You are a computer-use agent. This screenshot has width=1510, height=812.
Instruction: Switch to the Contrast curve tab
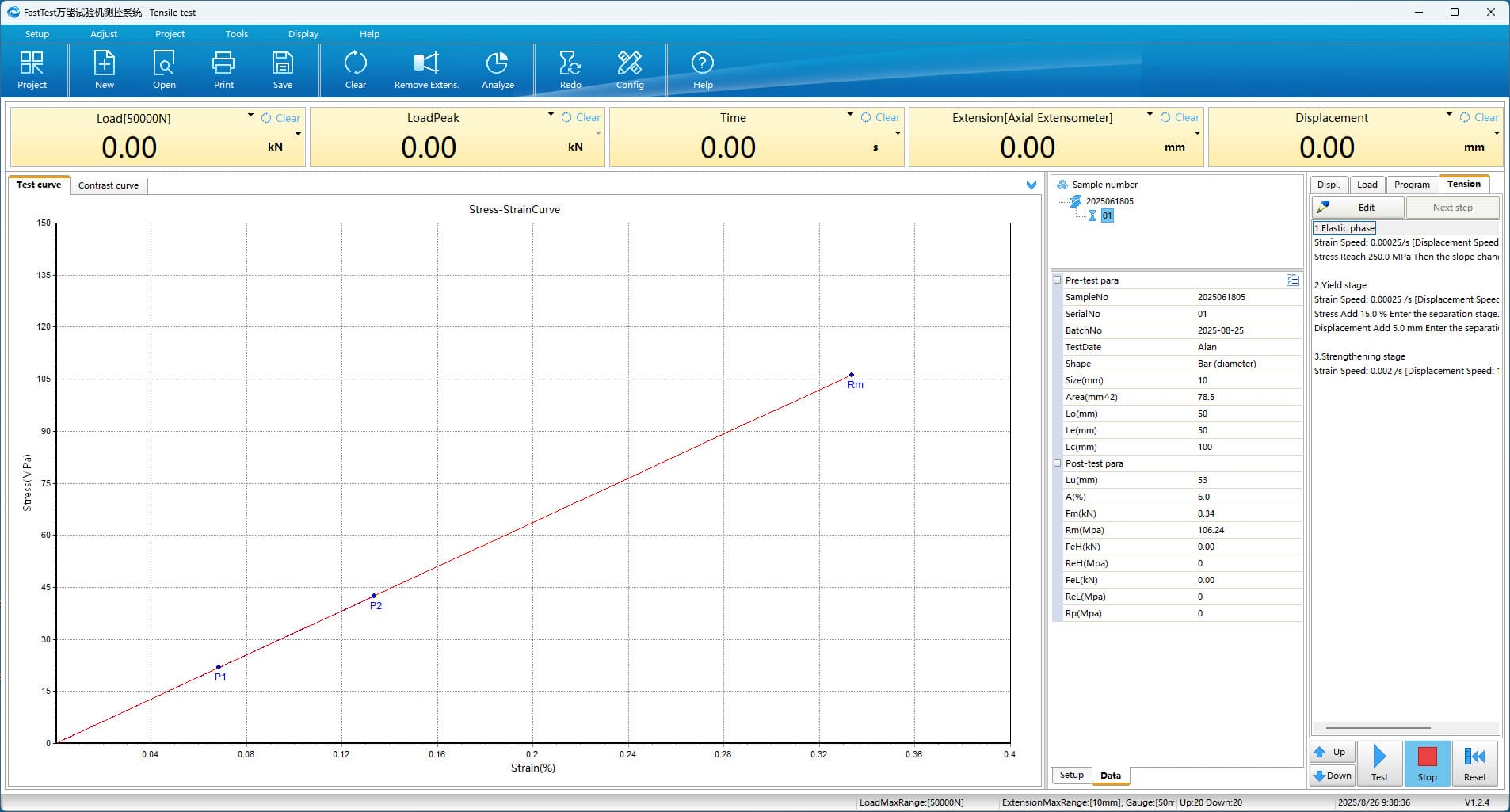pyautogui.click(x=109, y=185)
